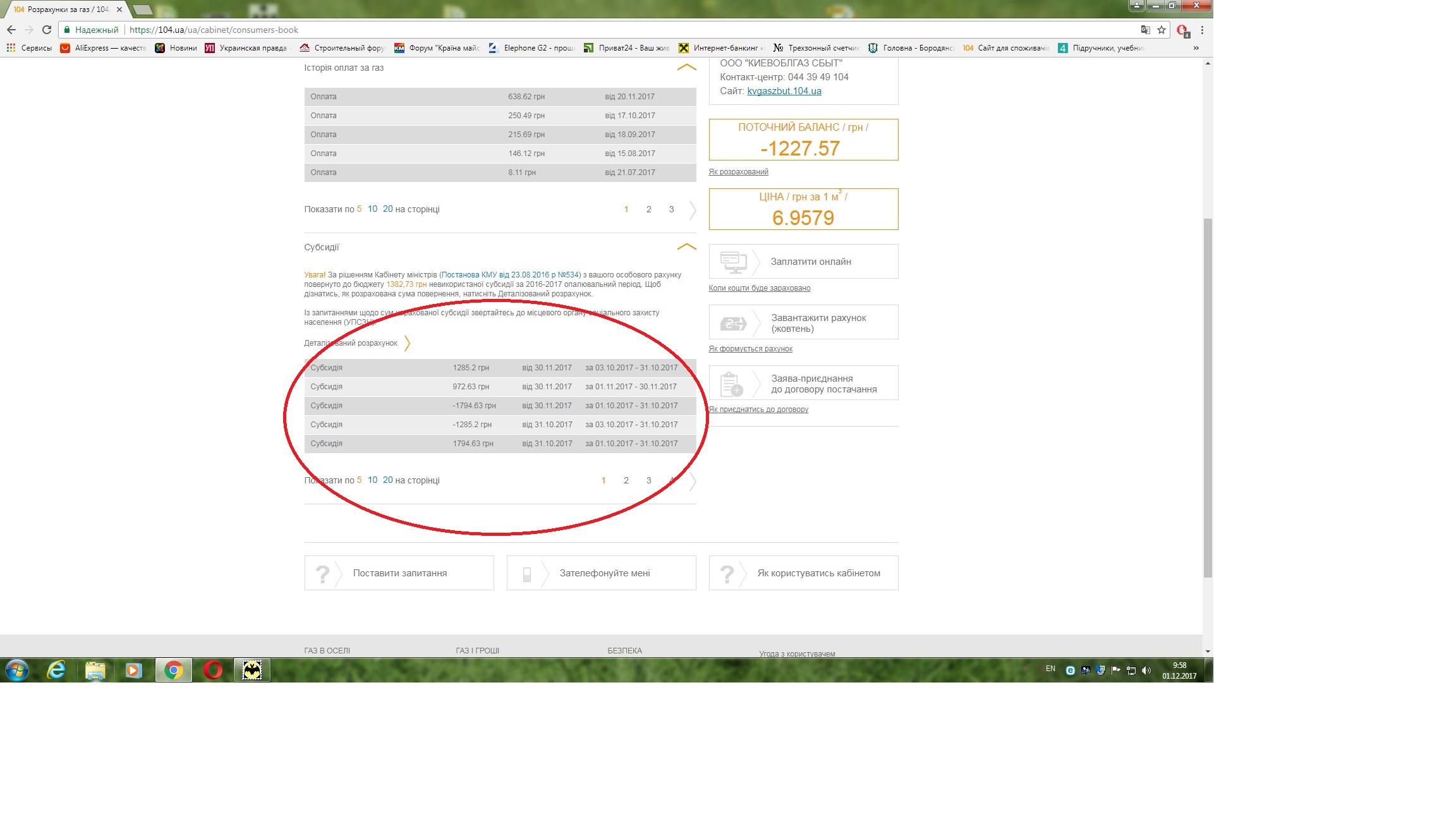This screenshot has height=819, width=1456.
Task: Click the Заплатити онлайн payment button
Action: click(803, 261)
